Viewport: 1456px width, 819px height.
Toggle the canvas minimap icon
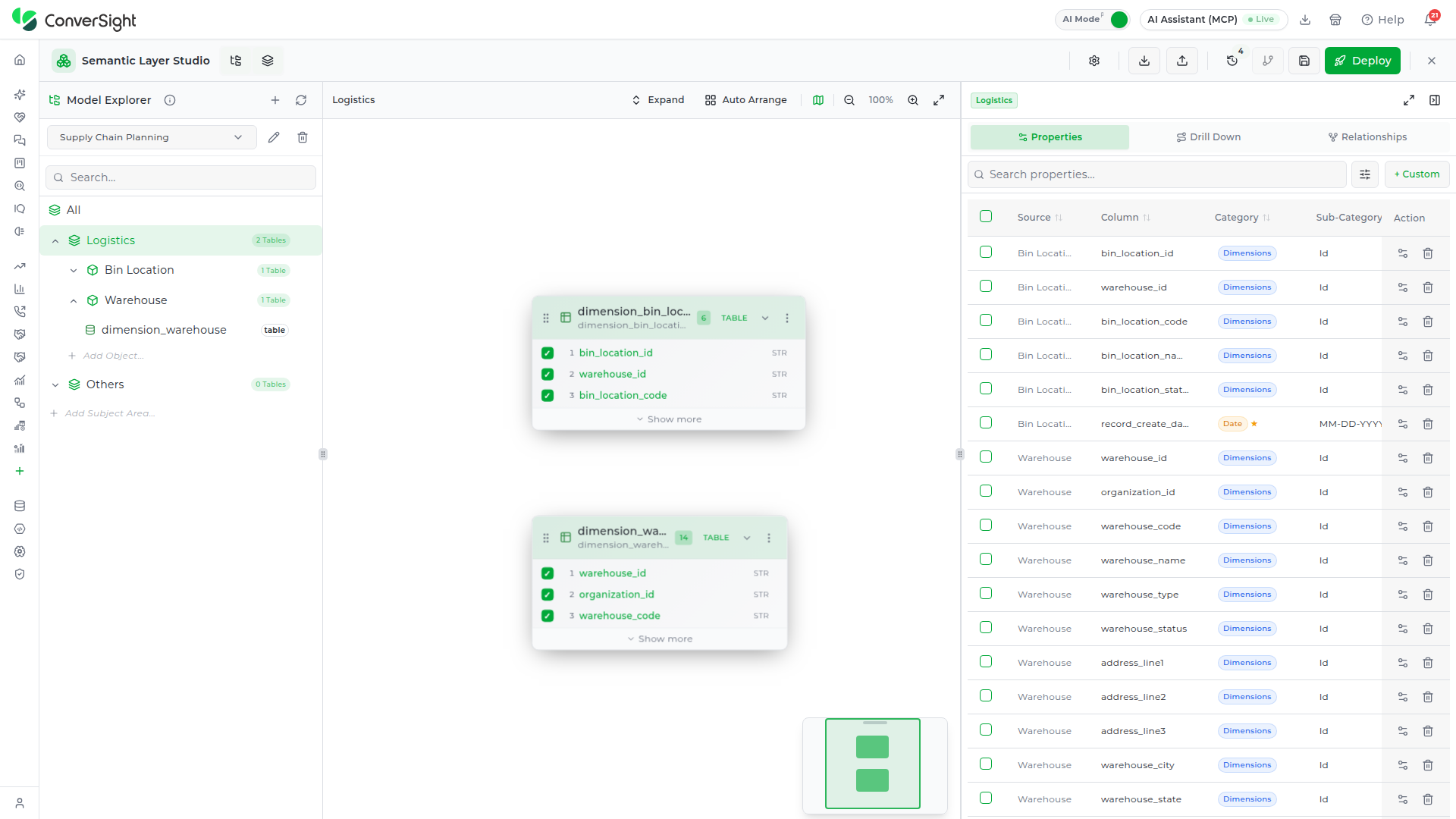pos(818,100)
